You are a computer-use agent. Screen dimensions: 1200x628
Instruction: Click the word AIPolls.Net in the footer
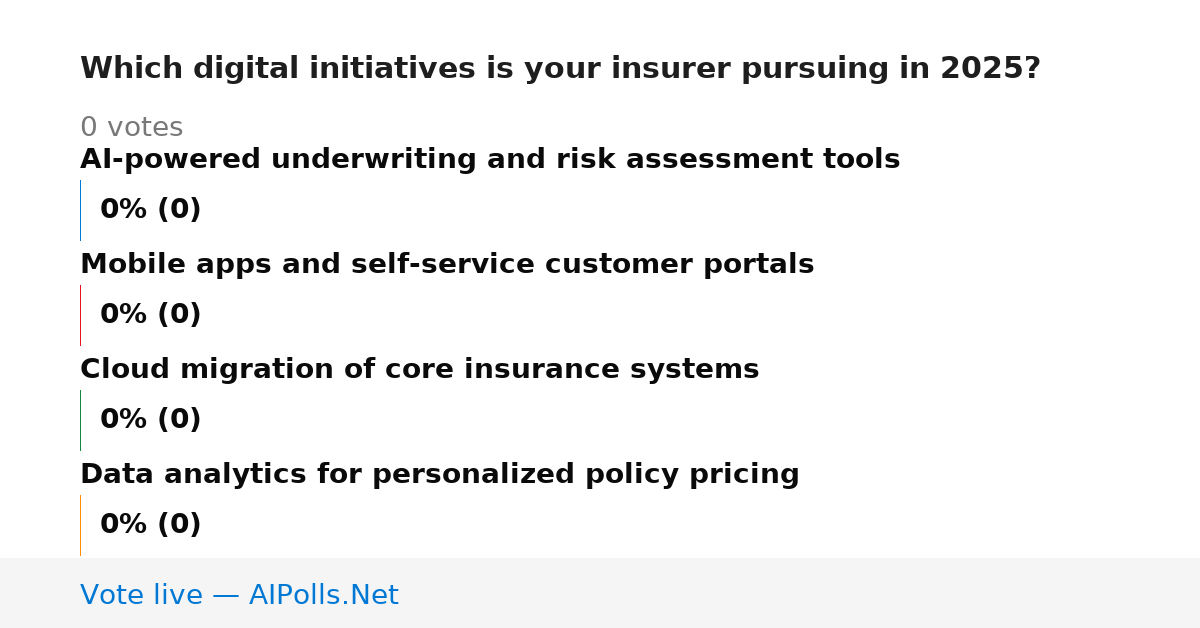(x=323, y=596)
